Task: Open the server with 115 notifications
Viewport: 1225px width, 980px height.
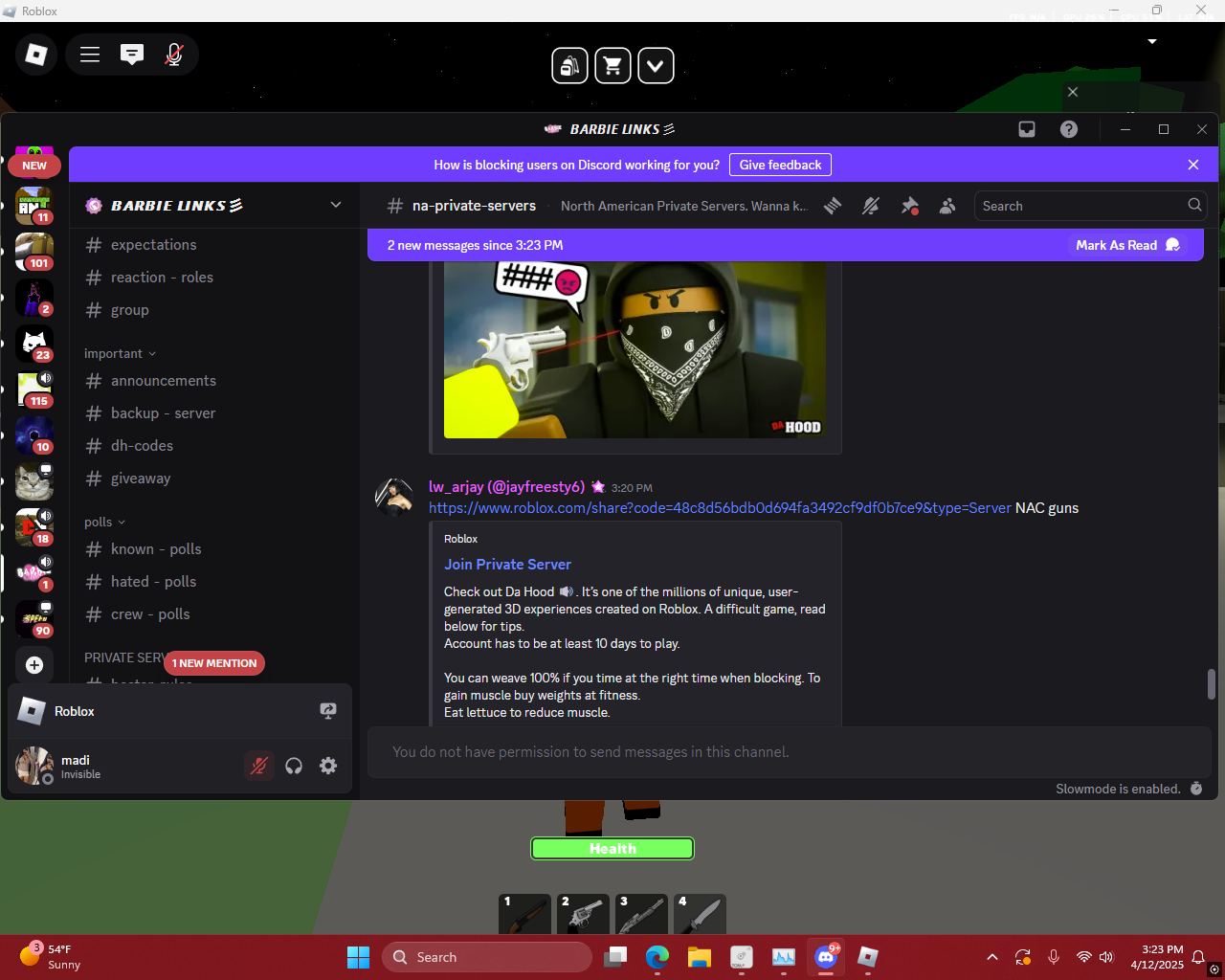Action: (34, 390)
